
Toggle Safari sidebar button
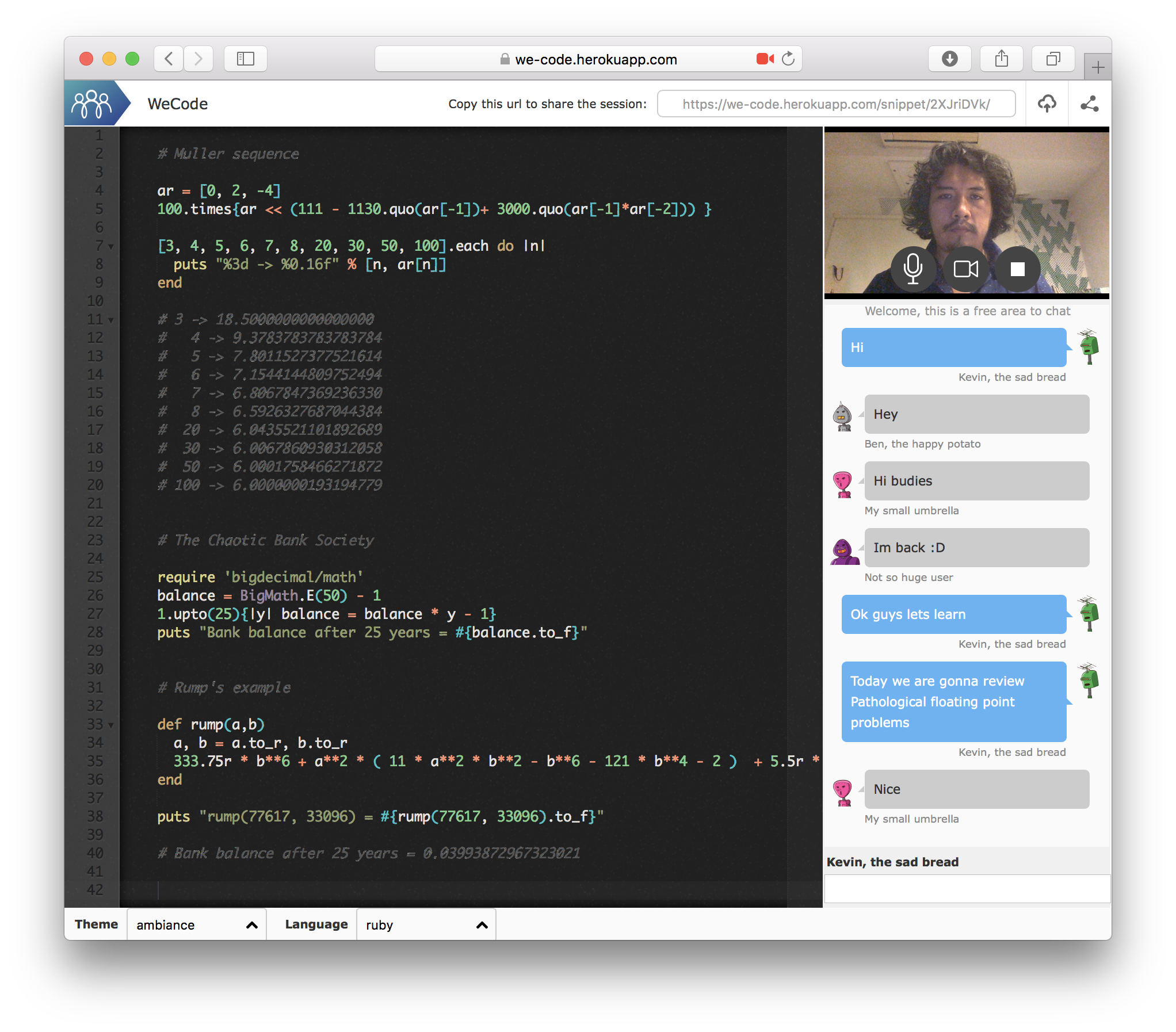pyautogui.click(x=246, y=59)
